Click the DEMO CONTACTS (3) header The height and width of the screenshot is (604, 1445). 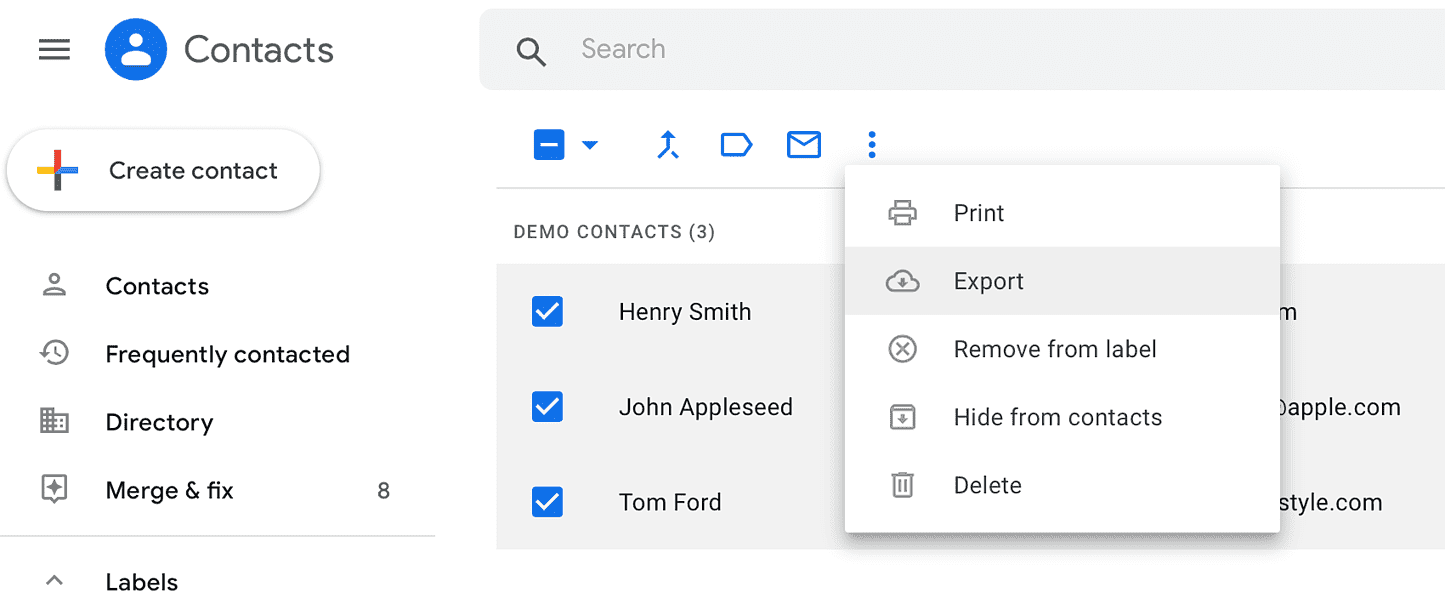(614, 232)
